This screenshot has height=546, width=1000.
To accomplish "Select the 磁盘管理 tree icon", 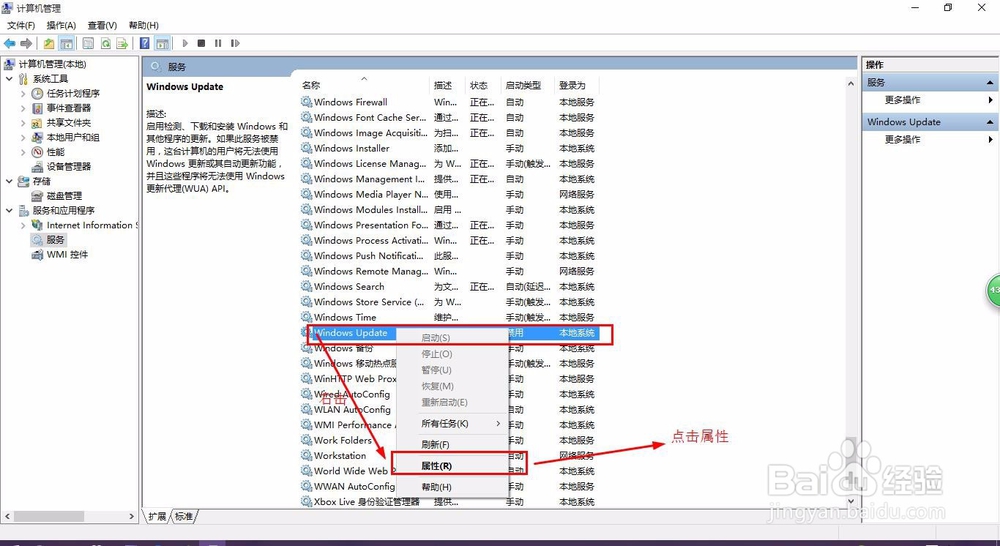I will pos(38,196).
